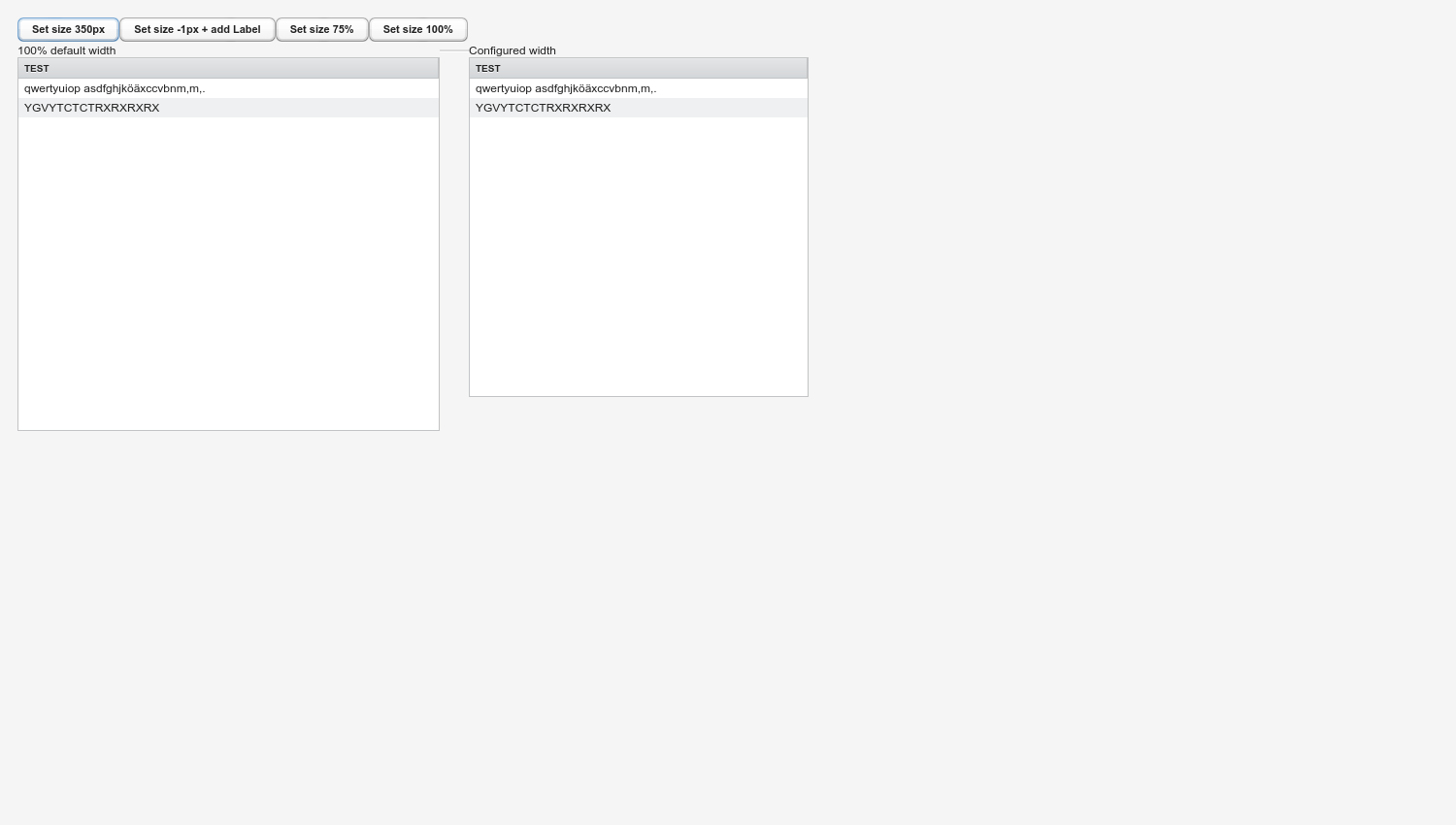Select YGVYTCTCTRXRXRXRX row in default width table
The image size is (1456, 825).
tap(228, 108)
